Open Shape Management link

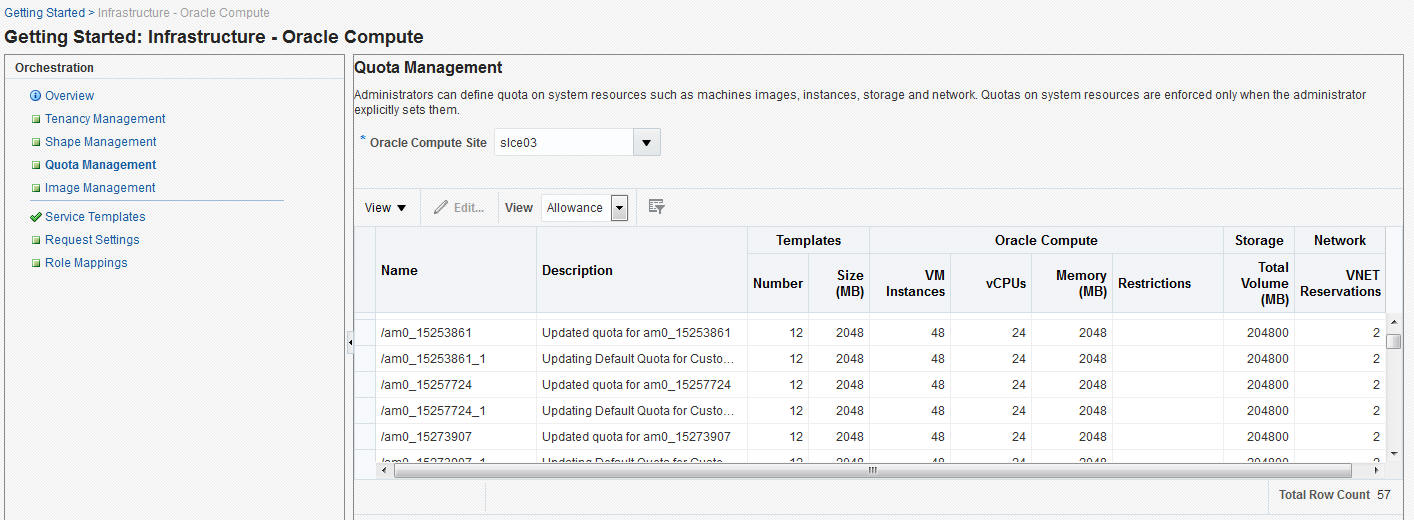[x=101, y=142]
